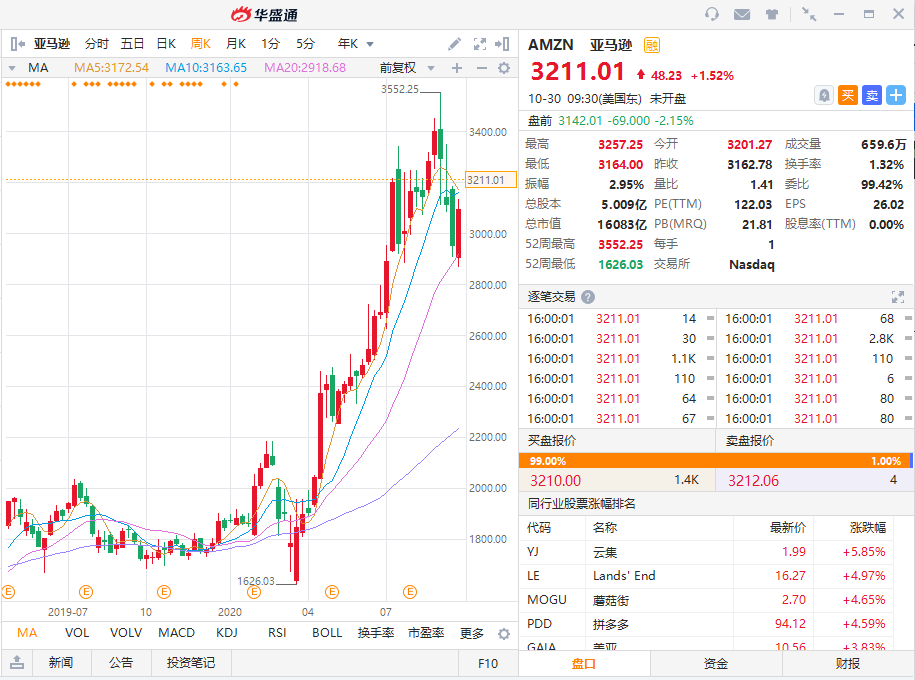The width and height of the screenshot is (915, 680).
Task: Sort by latest price column header
Action: (788, 528)
